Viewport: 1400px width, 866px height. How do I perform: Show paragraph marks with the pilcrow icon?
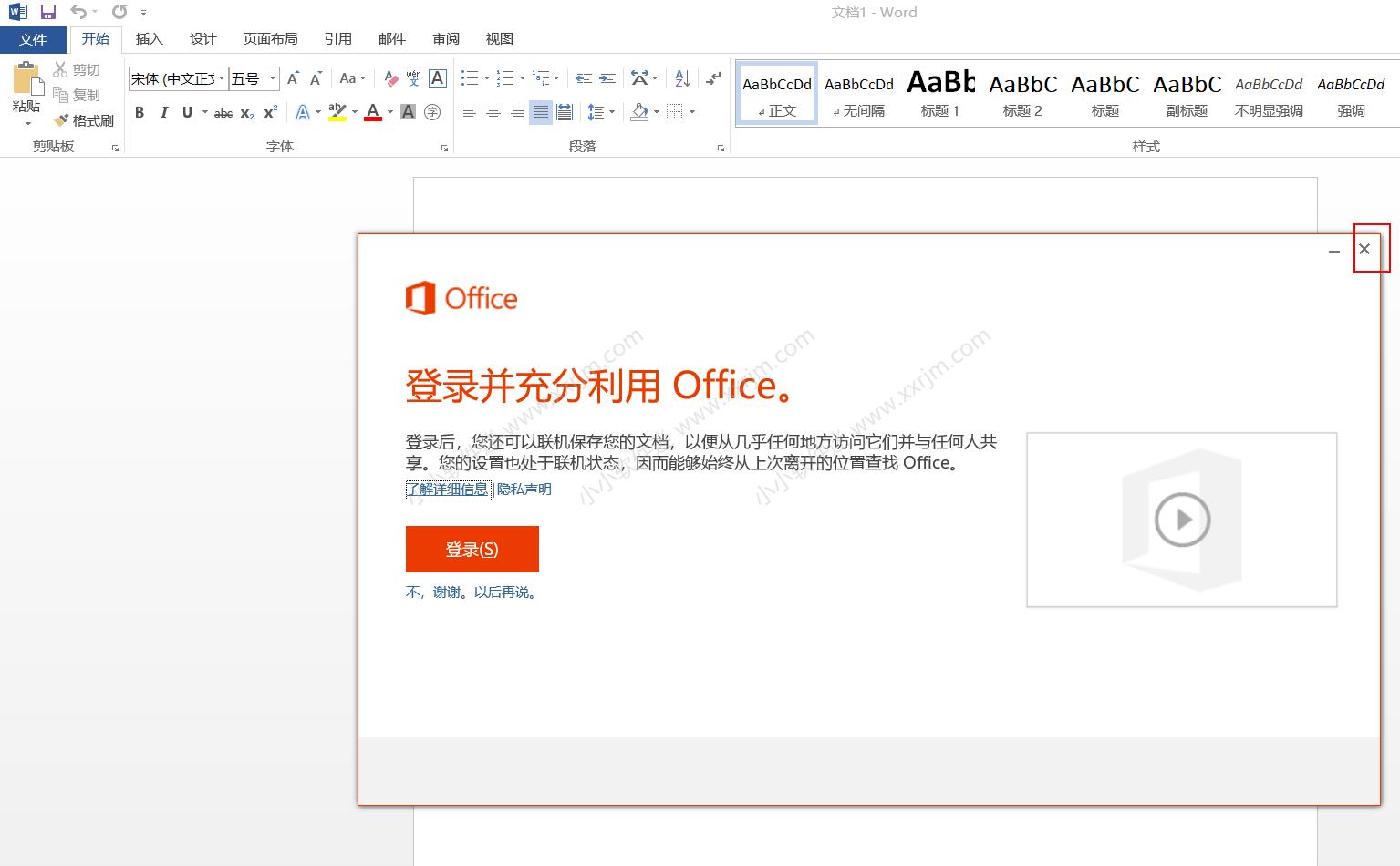coord(712,78)
